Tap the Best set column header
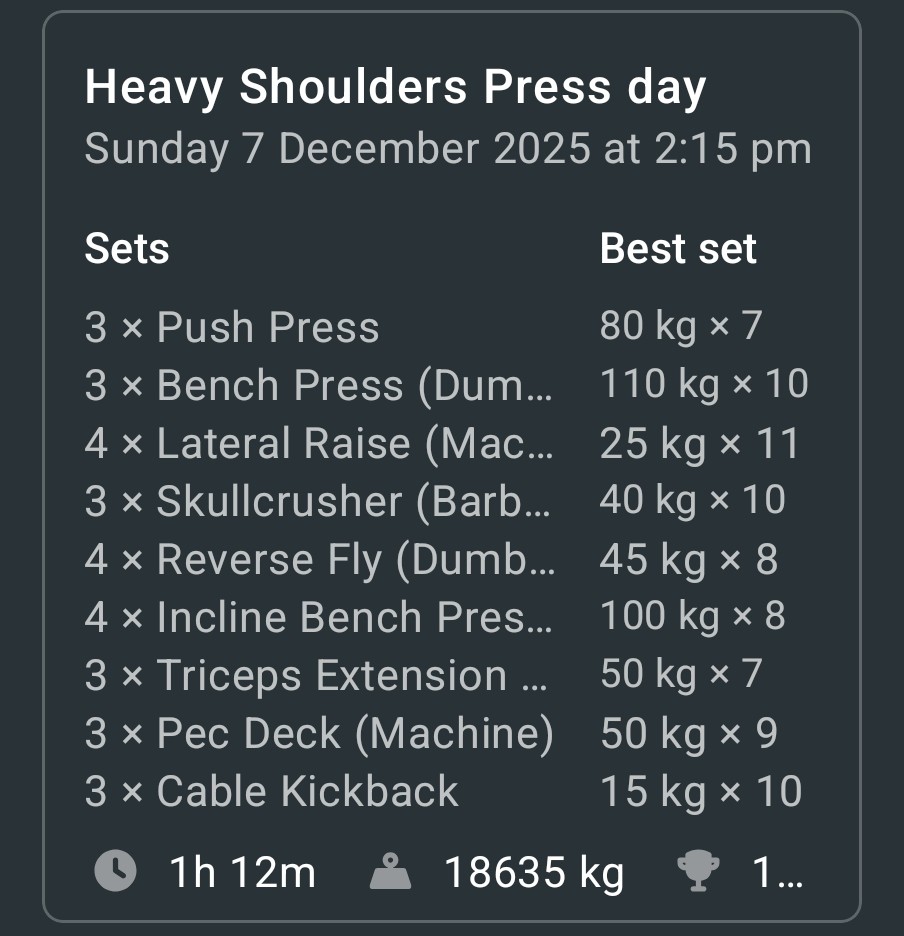The height and width of the screenshot is (936, 904). tap(678, 249)
